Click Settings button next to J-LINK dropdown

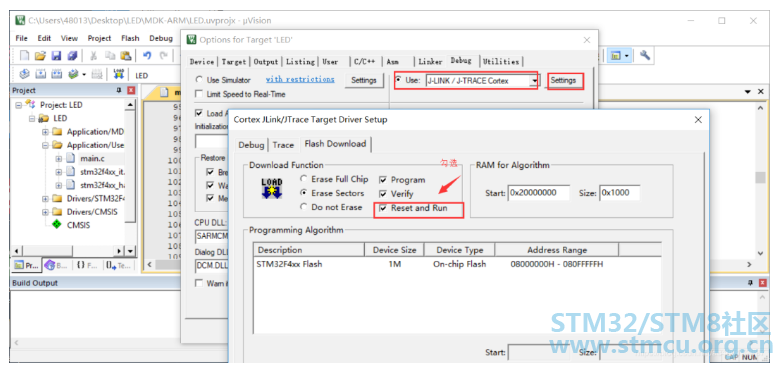click(x=564, y=80)
